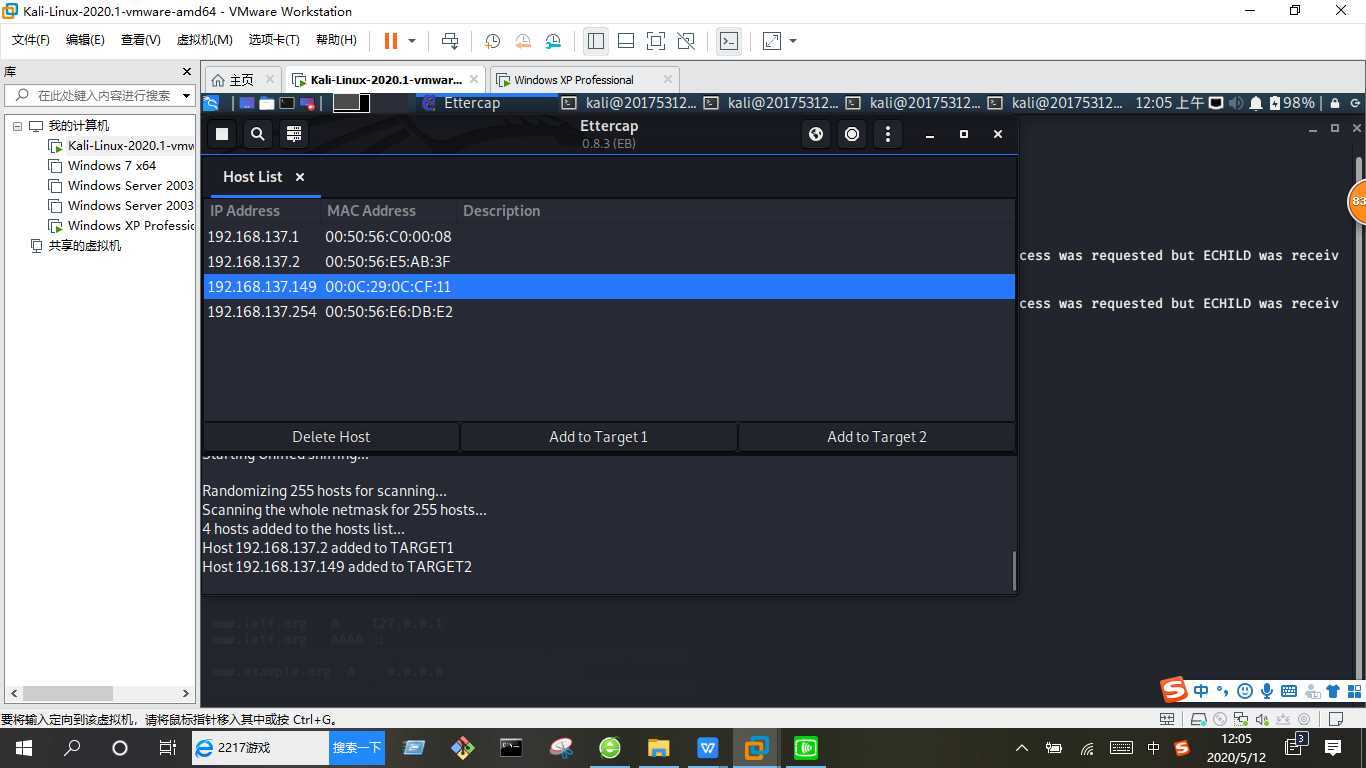The width and height of the screenshot is (1366, 768).
Task: Open the Windows notification center icon
Action: (x=1333, y=748)
